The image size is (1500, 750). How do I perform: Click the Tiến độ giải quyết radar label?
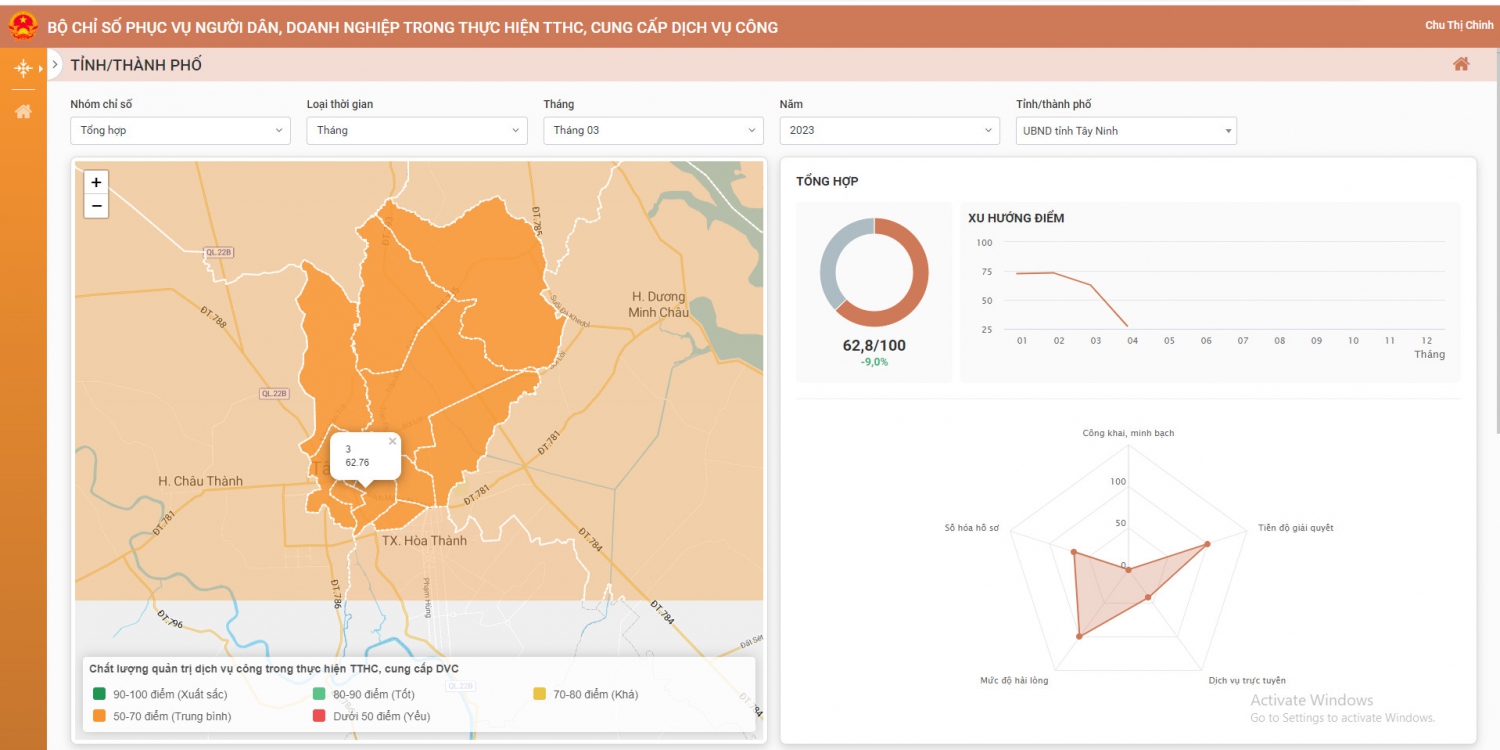[1296, 527]
